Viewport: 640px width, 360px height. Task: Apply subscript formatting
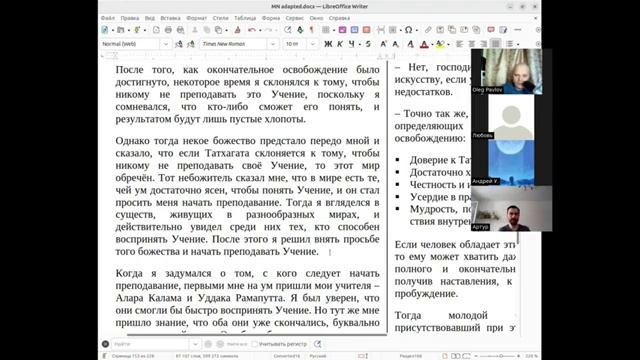pos(396,44)
